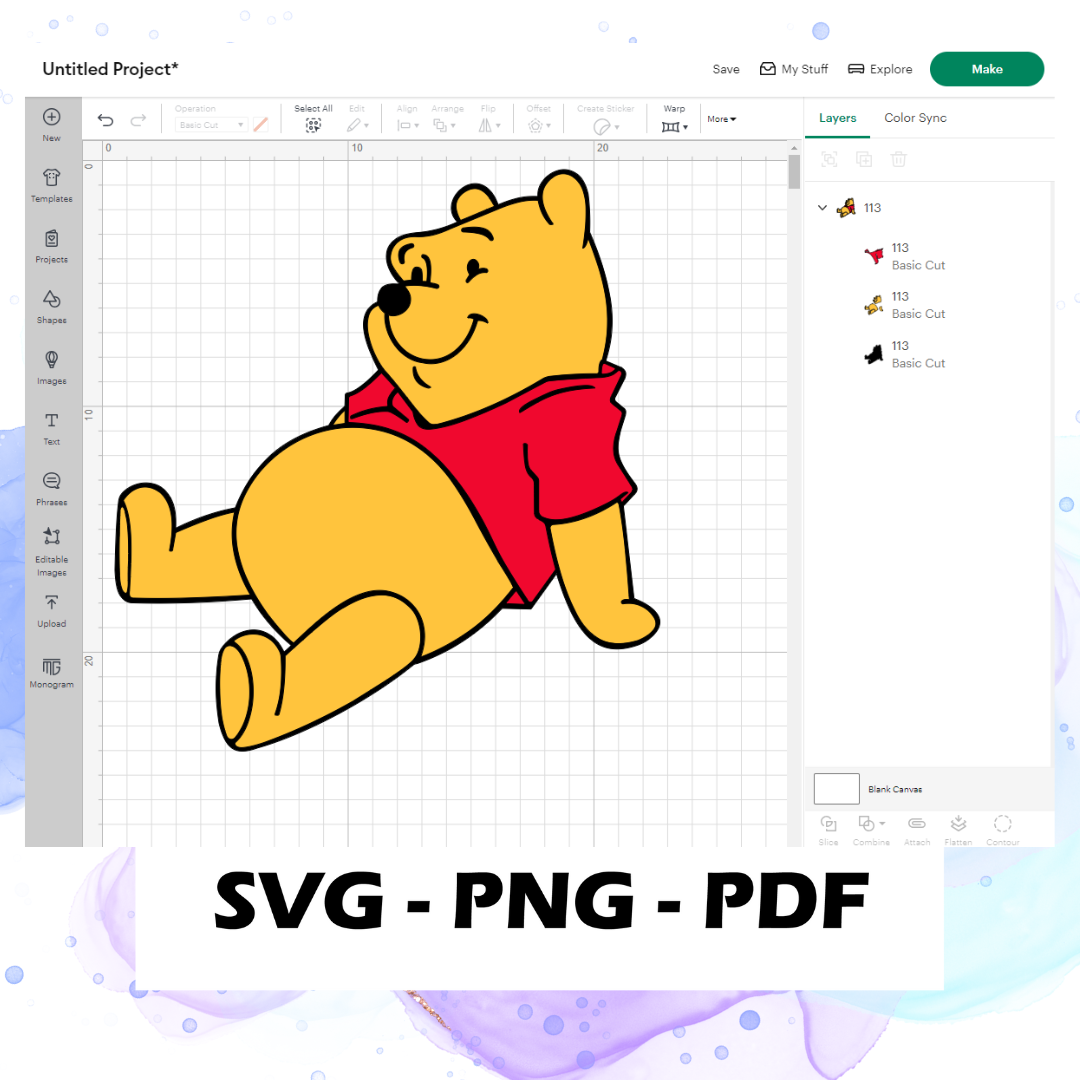Undo the last action
Image resolution: width=1080 pixels, height=1080 pixels.
[105, 121]
